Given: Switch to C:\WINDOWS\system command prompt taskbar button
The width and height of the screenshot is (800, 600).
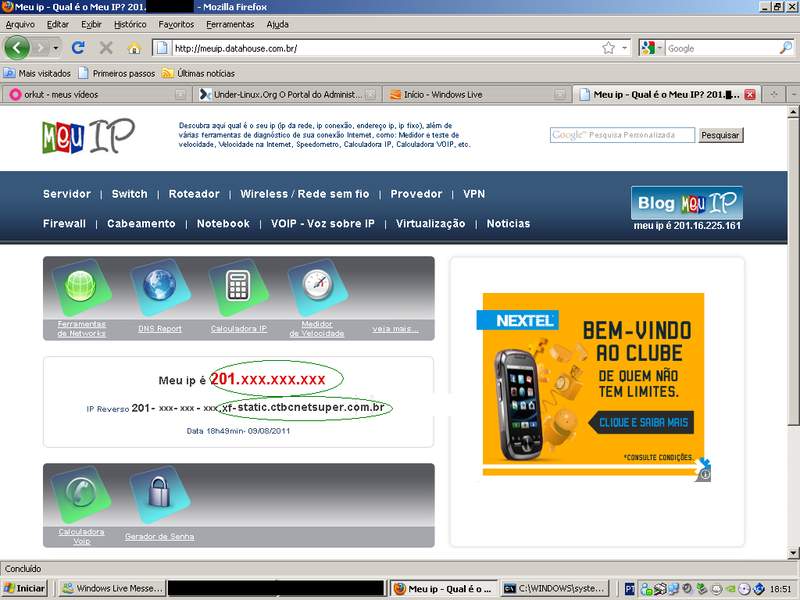Looking at the screenshot, I should click(556, 588).
